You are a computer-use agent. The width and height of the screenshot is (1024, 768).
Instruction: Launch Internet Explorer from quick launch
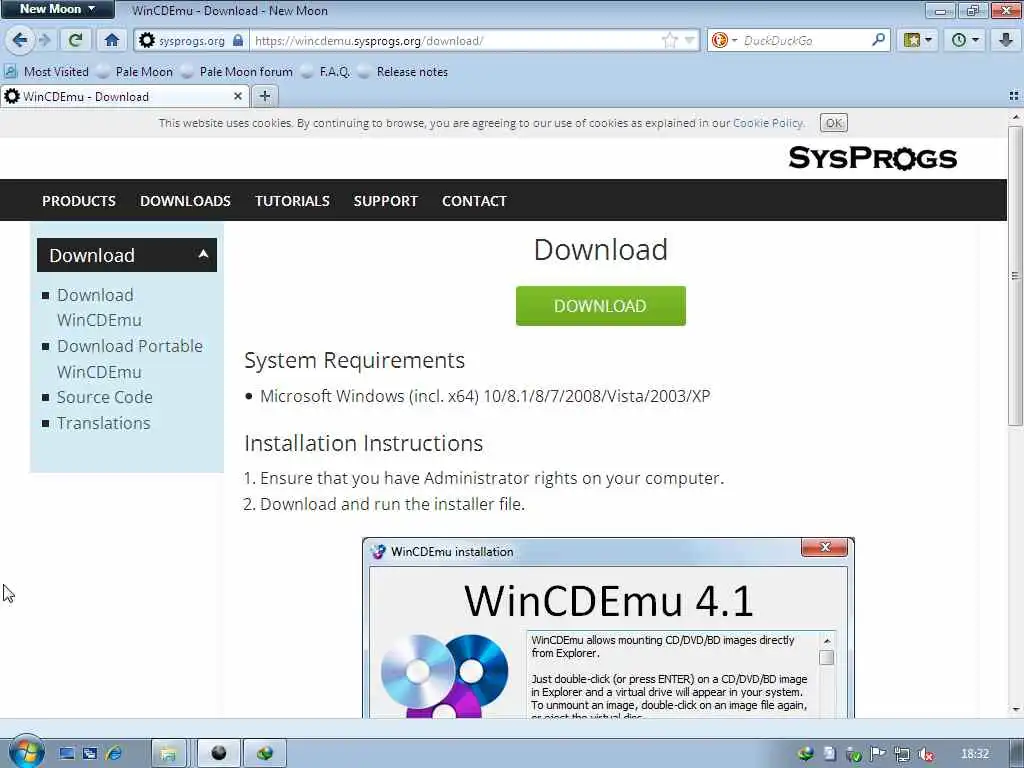click(x=114, y=754)
